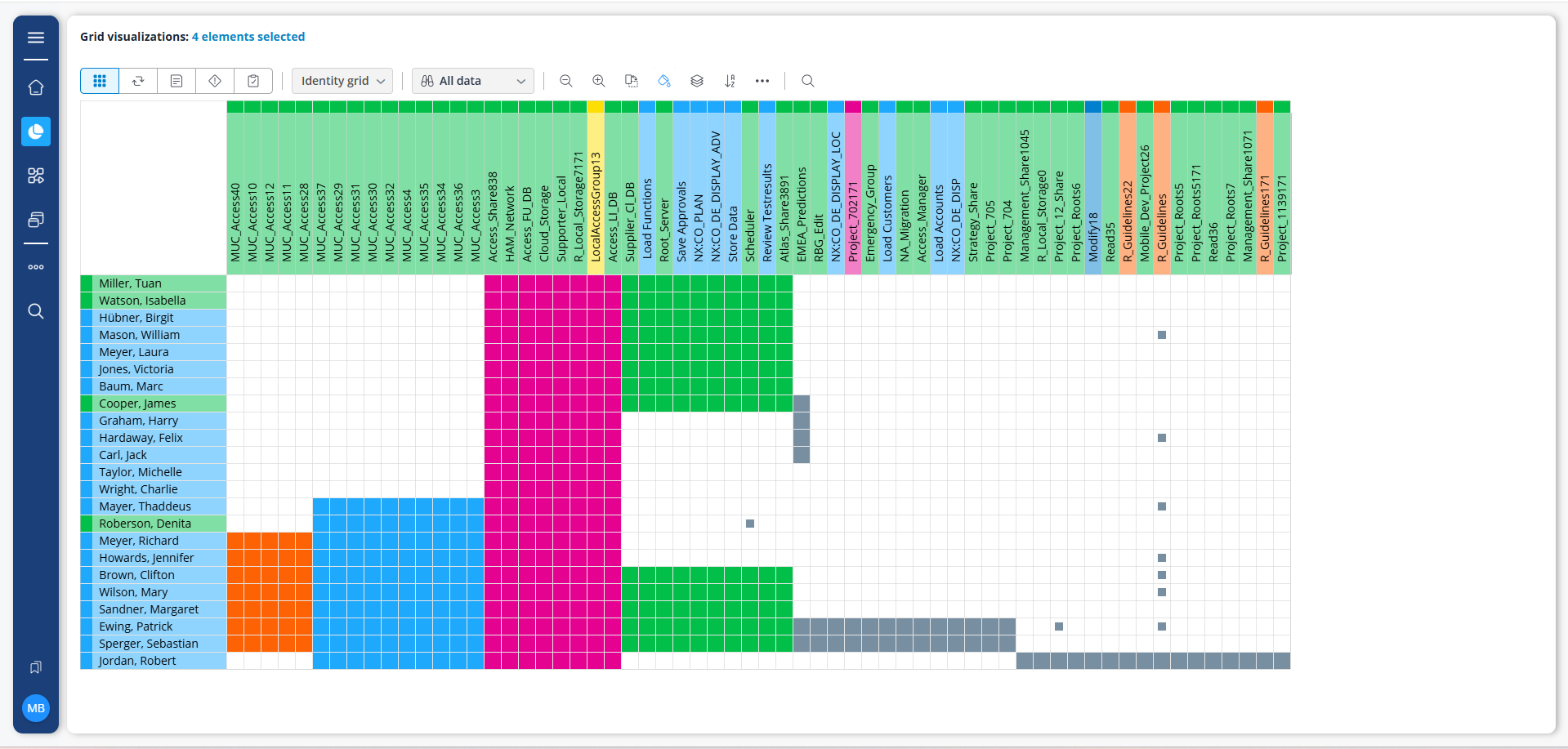Open the stacked windows sidebar item
The height and width of the screenshot is (749, 1568).
tap(36, 220)
